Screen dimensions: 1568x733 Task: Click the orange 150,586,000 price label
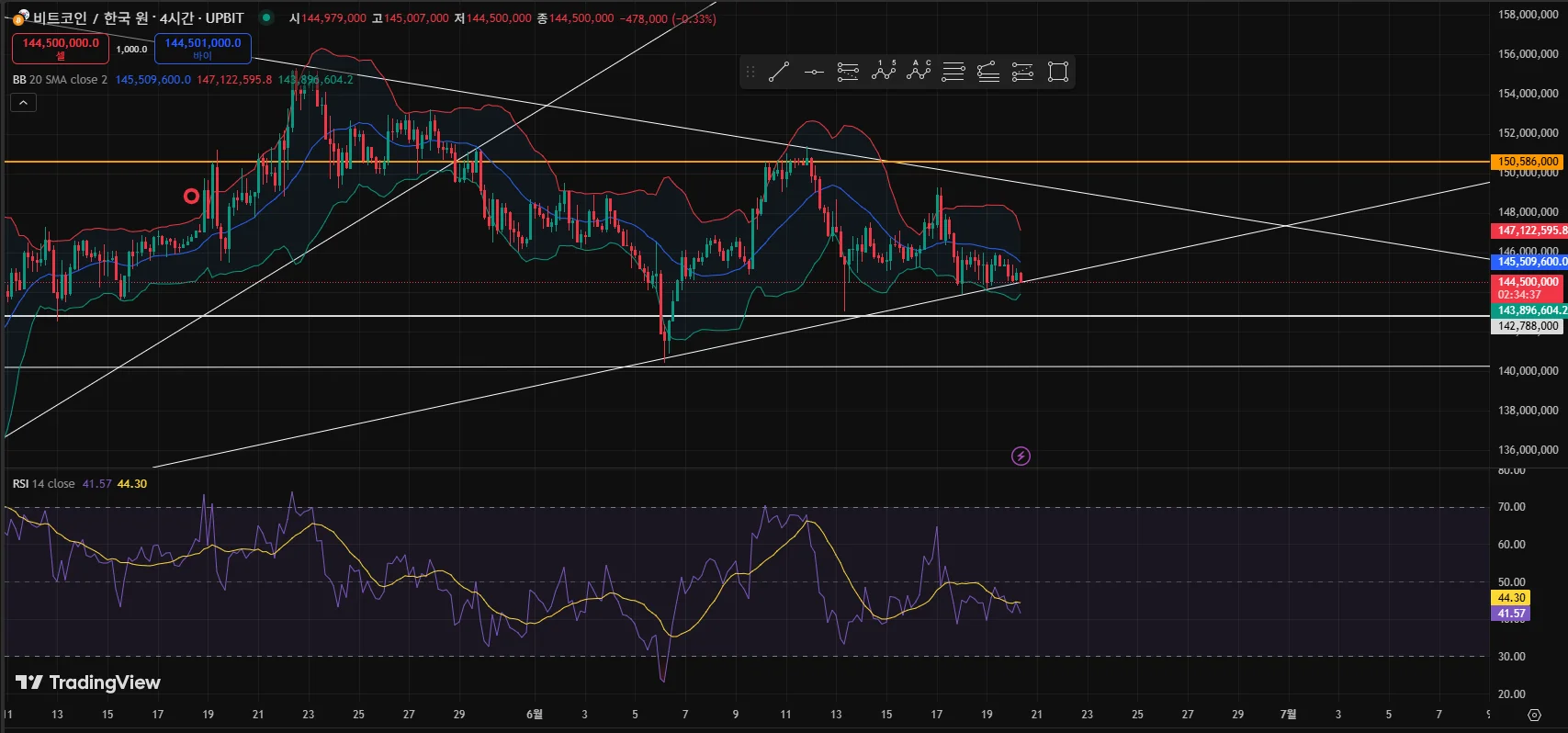tap(1529, 162)
